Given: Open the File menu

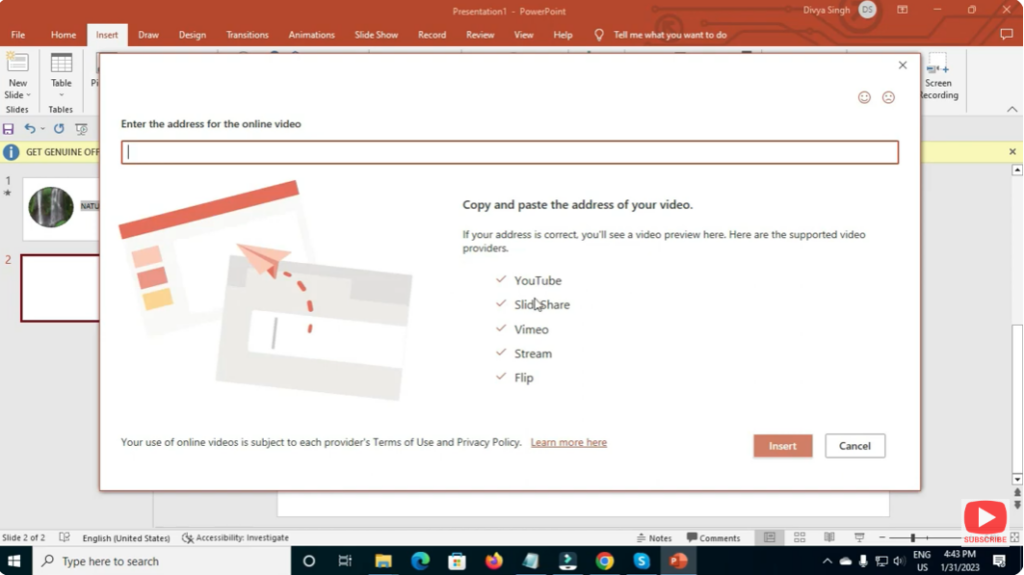Looking at the screenshot, I should (18, 35).
